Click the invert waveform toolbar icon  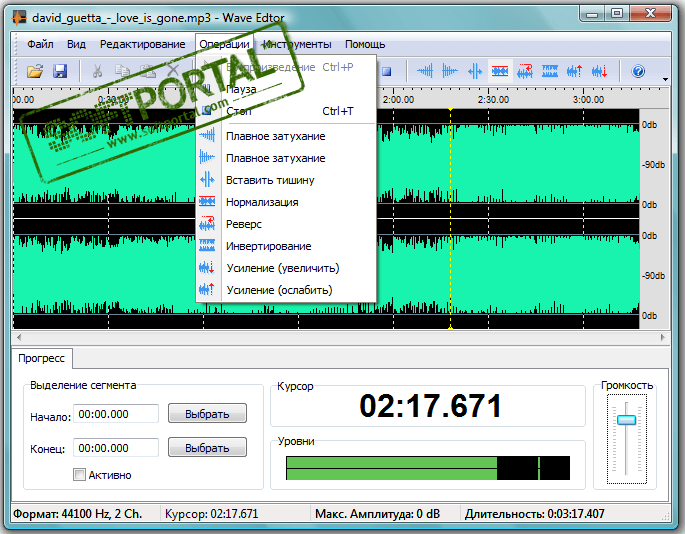550,71
